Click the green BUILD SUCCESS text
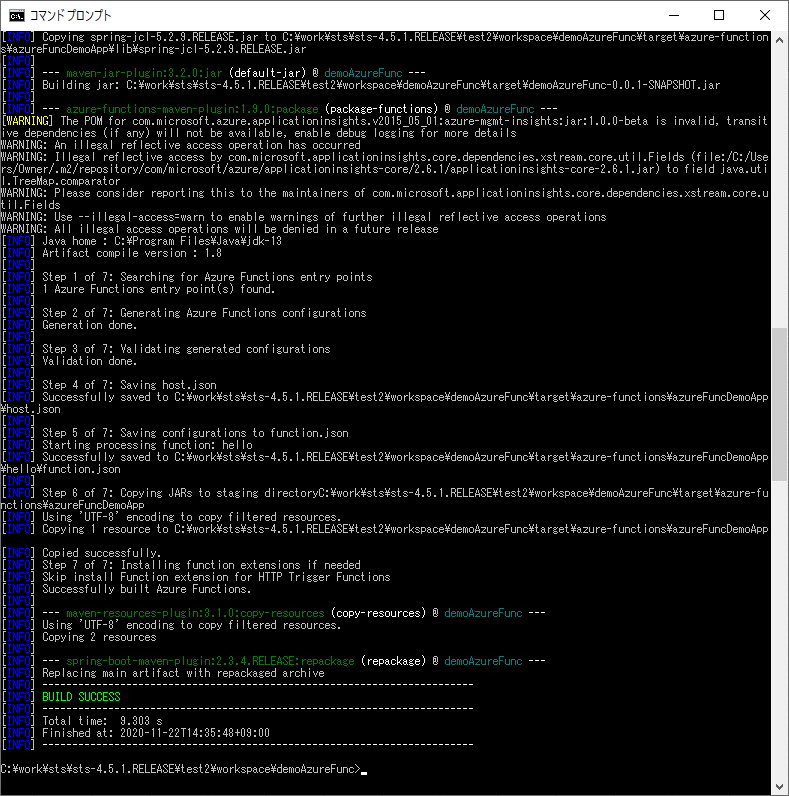This screenshot has height=796, width=789. click(81, 697)
